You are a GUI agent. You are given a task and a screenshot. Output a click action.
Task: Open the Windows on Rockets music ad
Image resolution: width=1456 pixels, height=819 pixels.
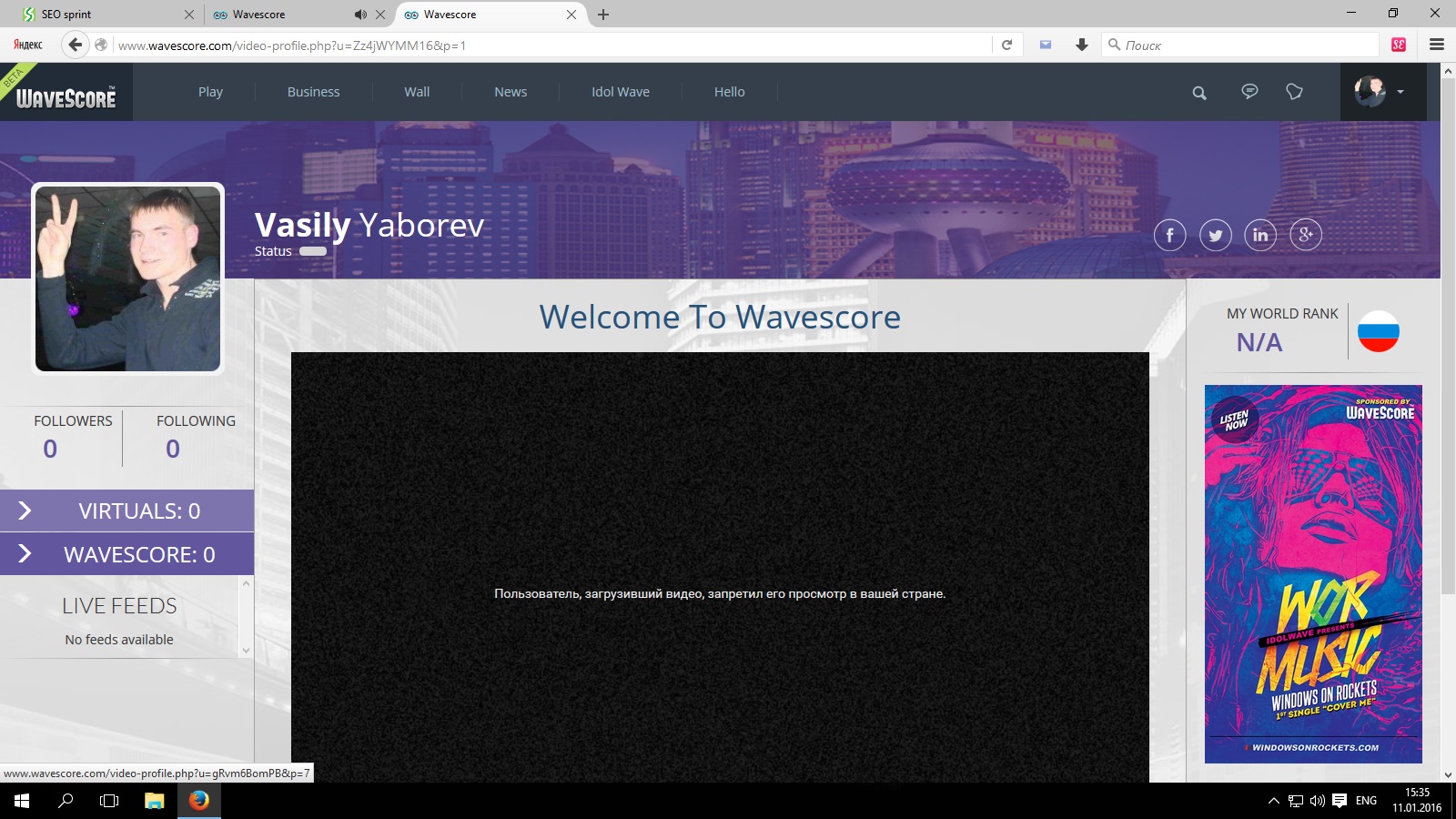tap(1313, 573)
